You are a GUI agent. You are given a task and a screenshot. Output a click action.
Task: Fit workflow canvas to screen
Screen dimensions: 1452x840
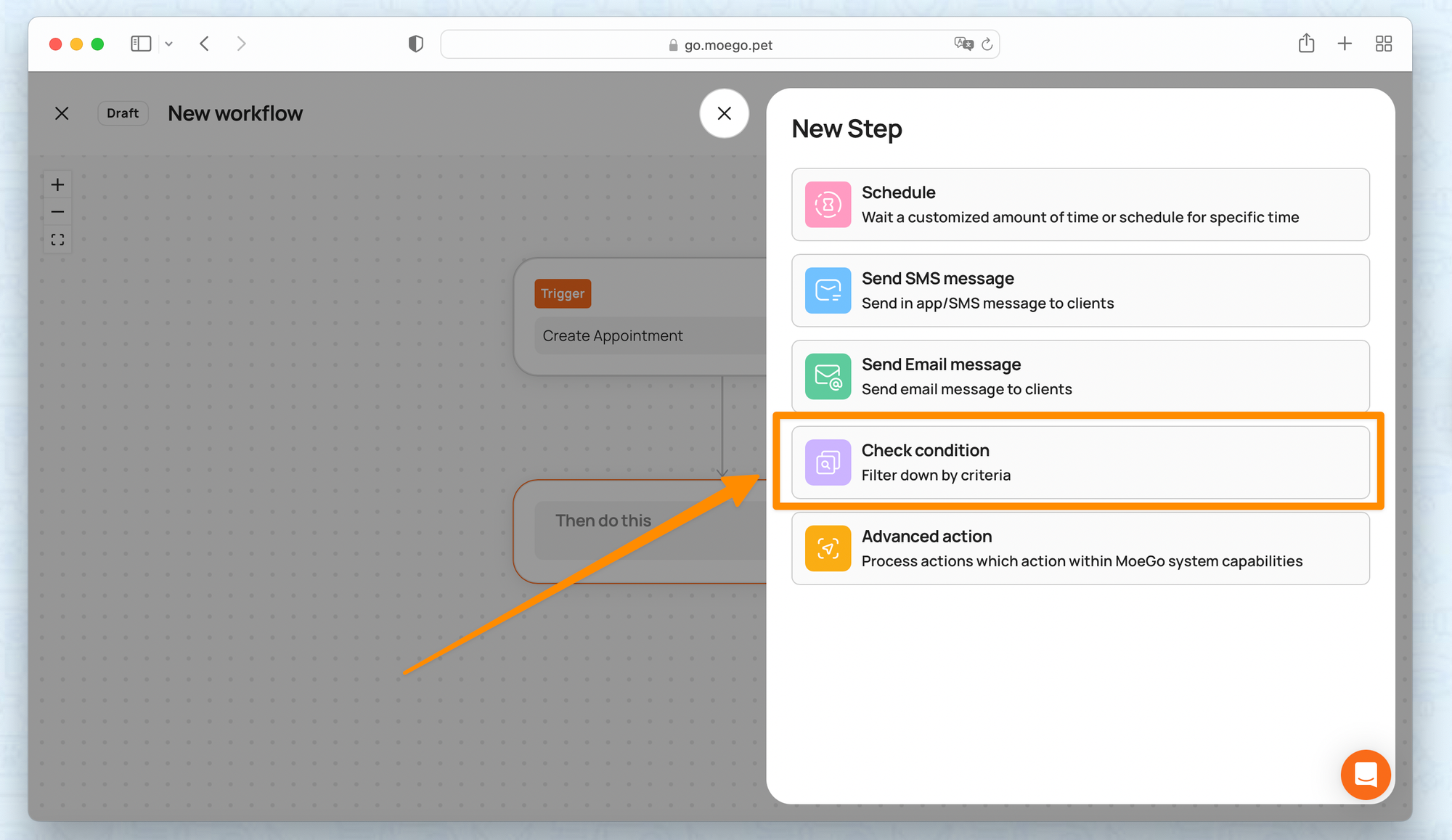click(x=57, y=240)
